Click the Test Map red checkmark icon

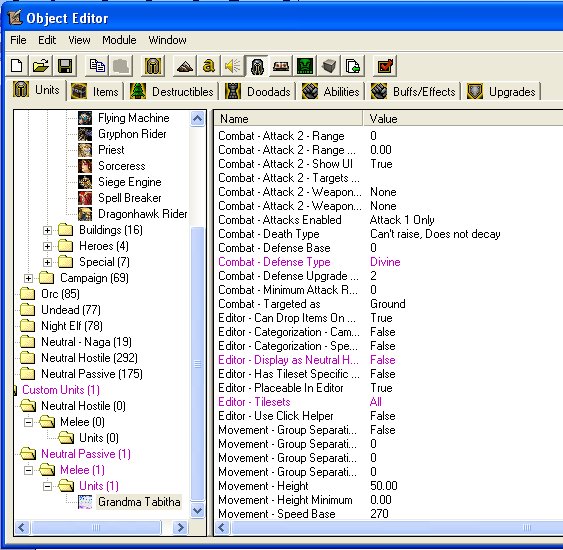click(385, 66)
